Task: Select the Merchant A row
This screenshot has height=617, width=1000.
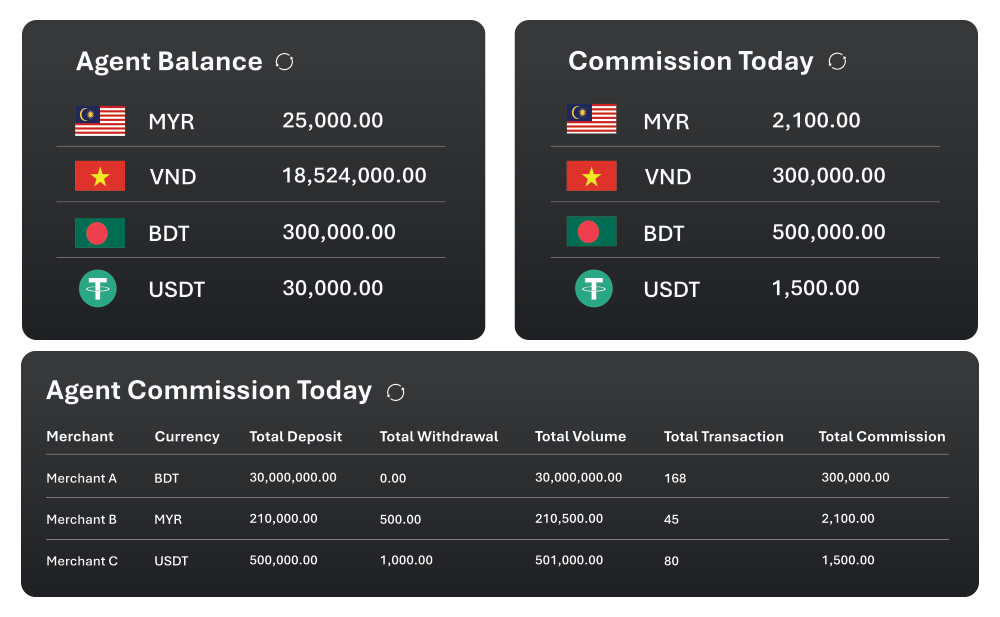Action: (497, 477)
